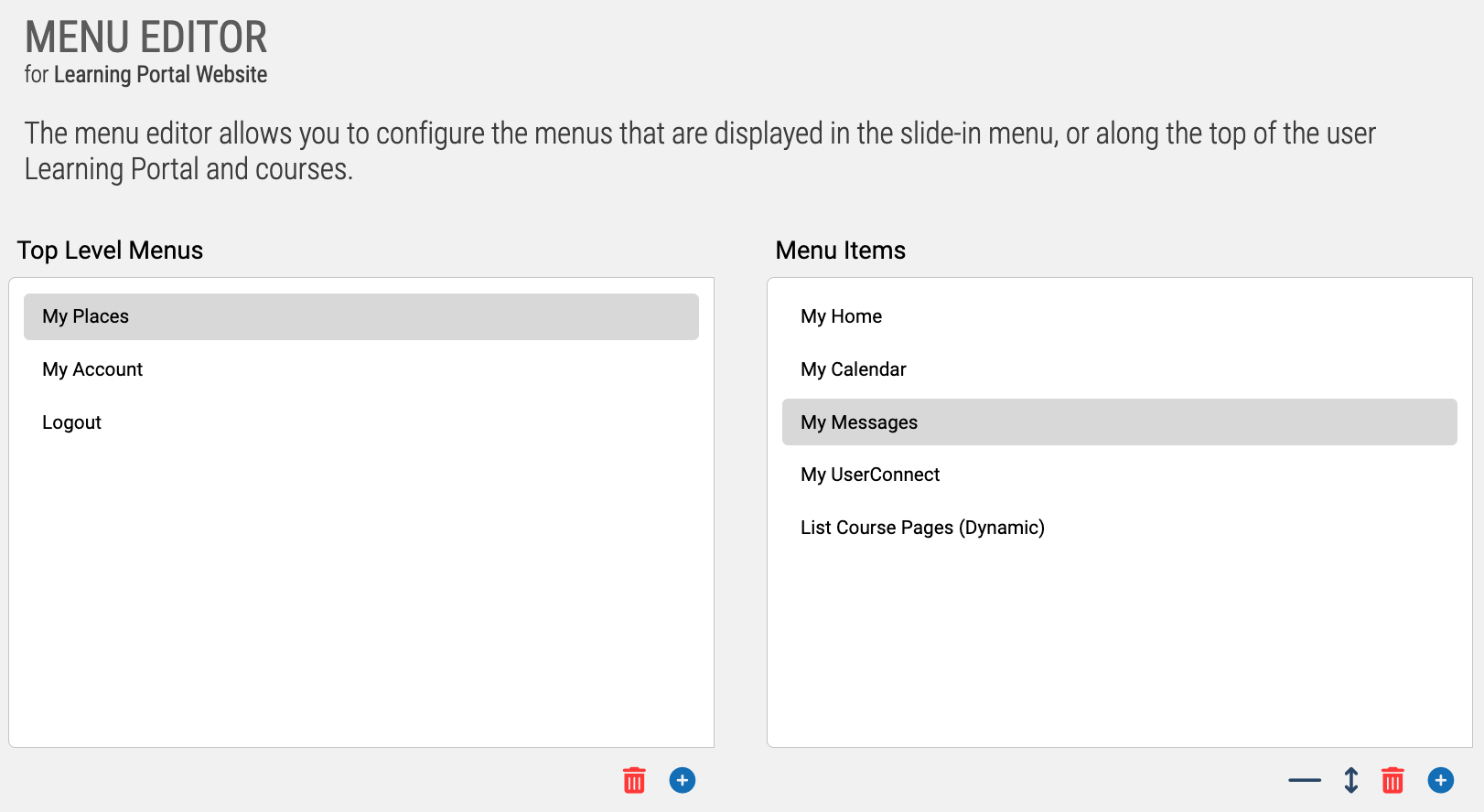Select the My Account top level menu
This screenshot has height=812, width=1484.
361,369
